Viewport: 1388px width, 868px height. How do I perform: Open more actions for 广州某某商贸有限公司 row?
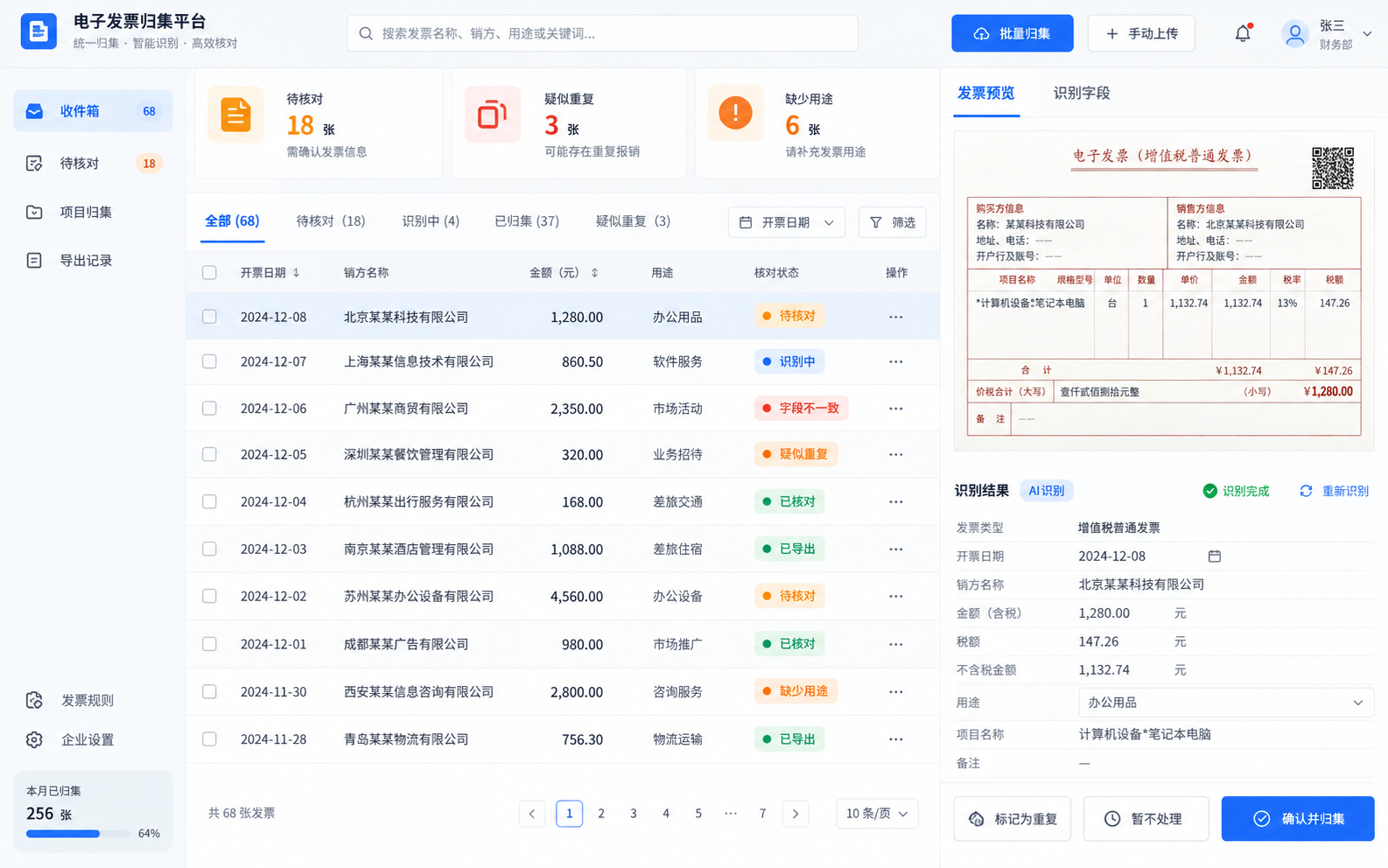(x=895, y=409)
